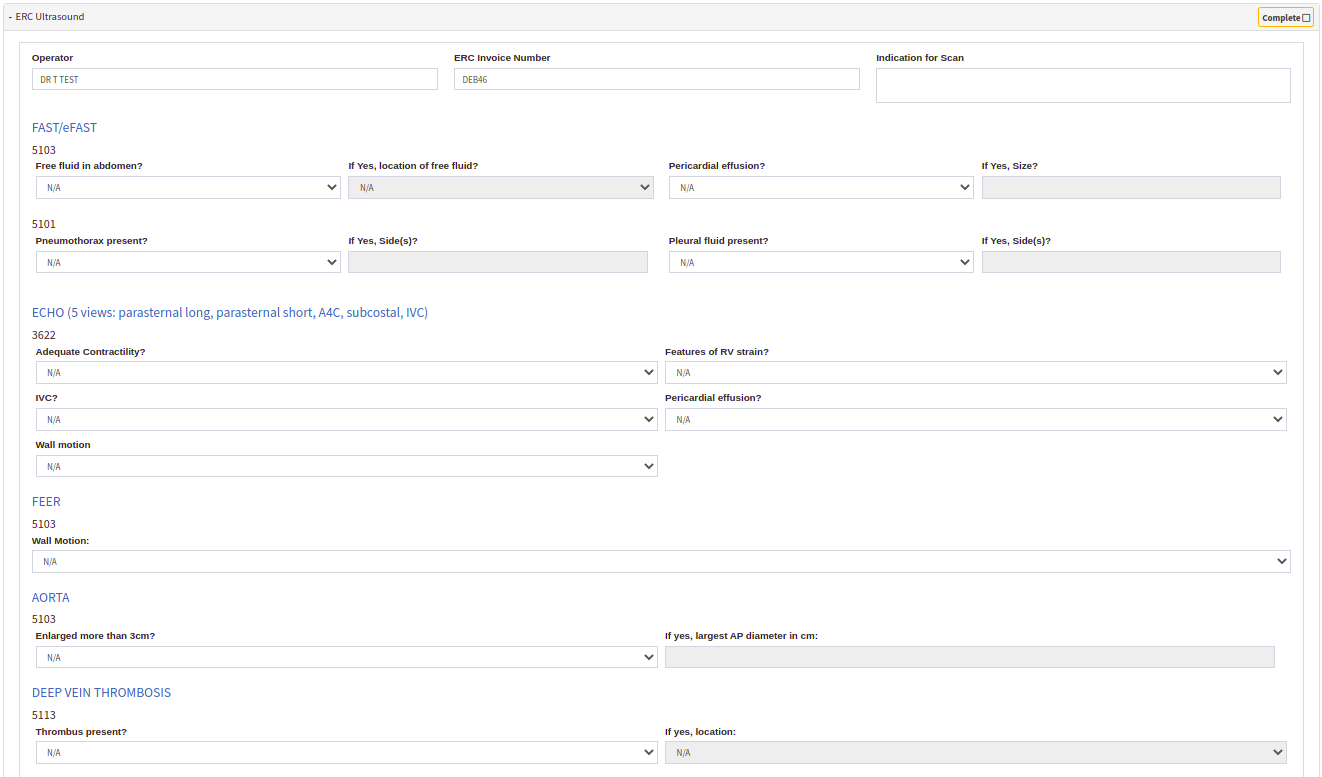Click the pericardial effusion Size field
This screenshot has height=777, width=1322.
[x=1130, y=188]
